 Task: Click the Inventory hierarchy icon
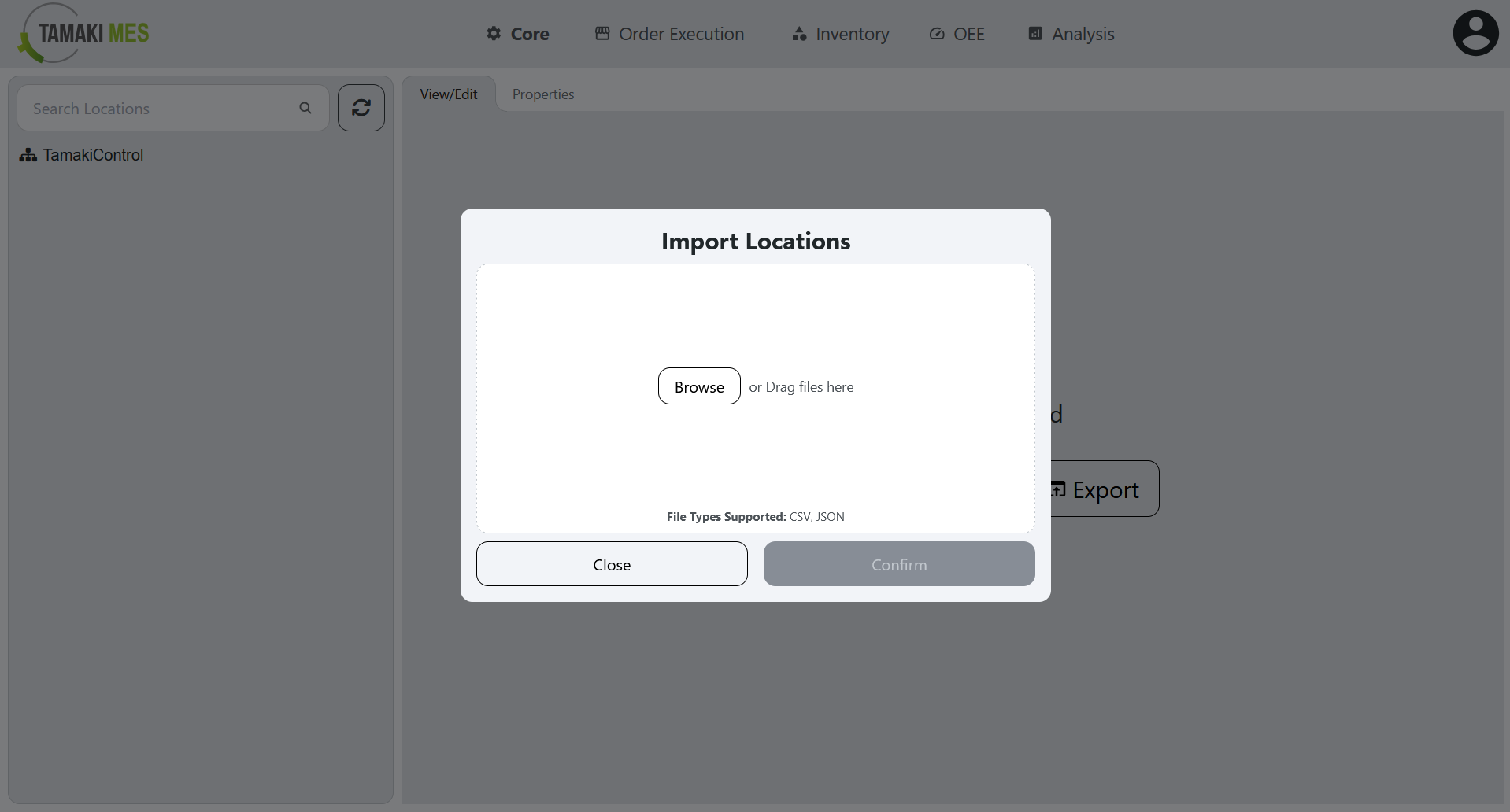[798, 33]
